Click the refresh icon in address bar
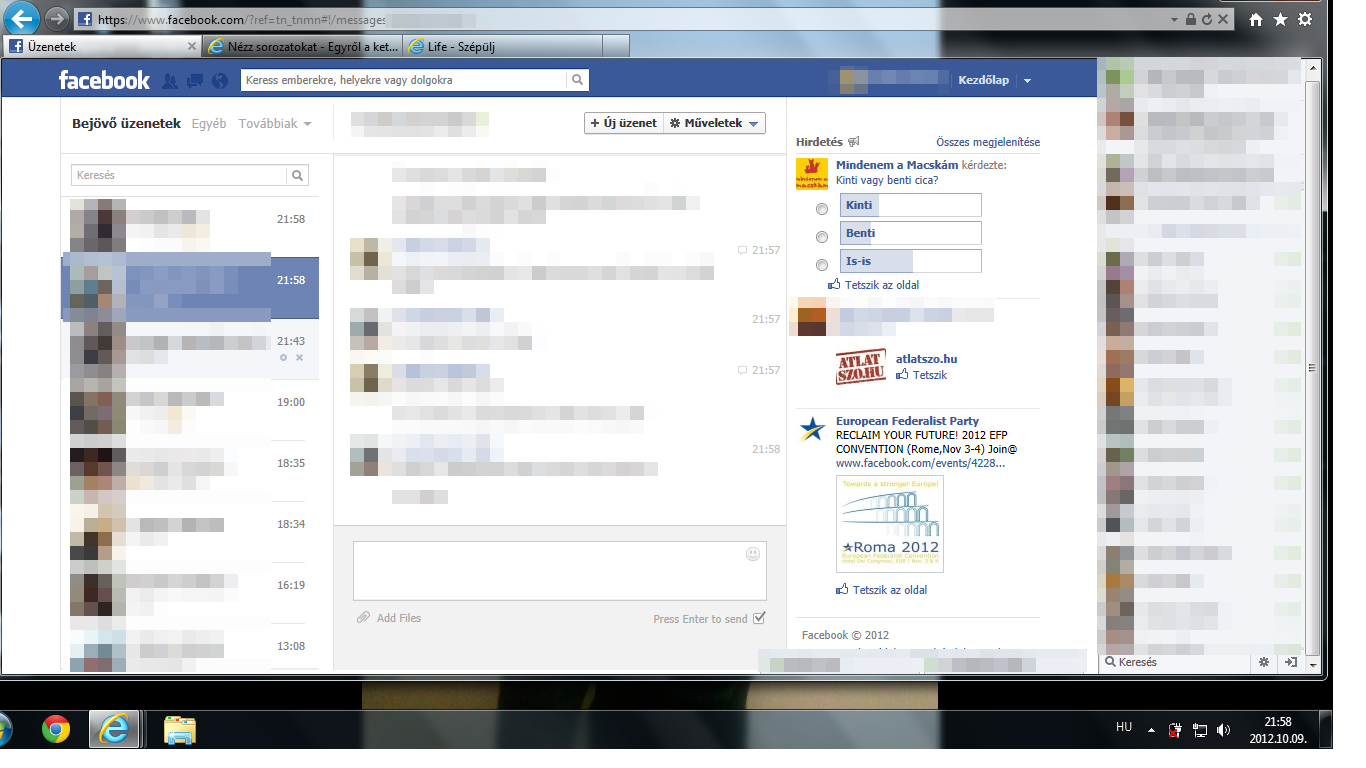The image size is (1366, 768). [1207, 19]
